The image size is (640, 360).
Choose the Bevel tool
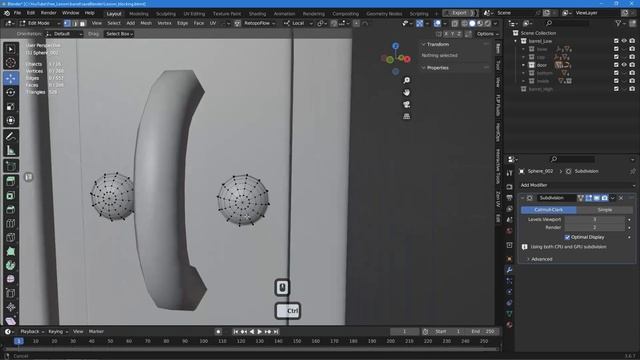(x=11, y=210)
